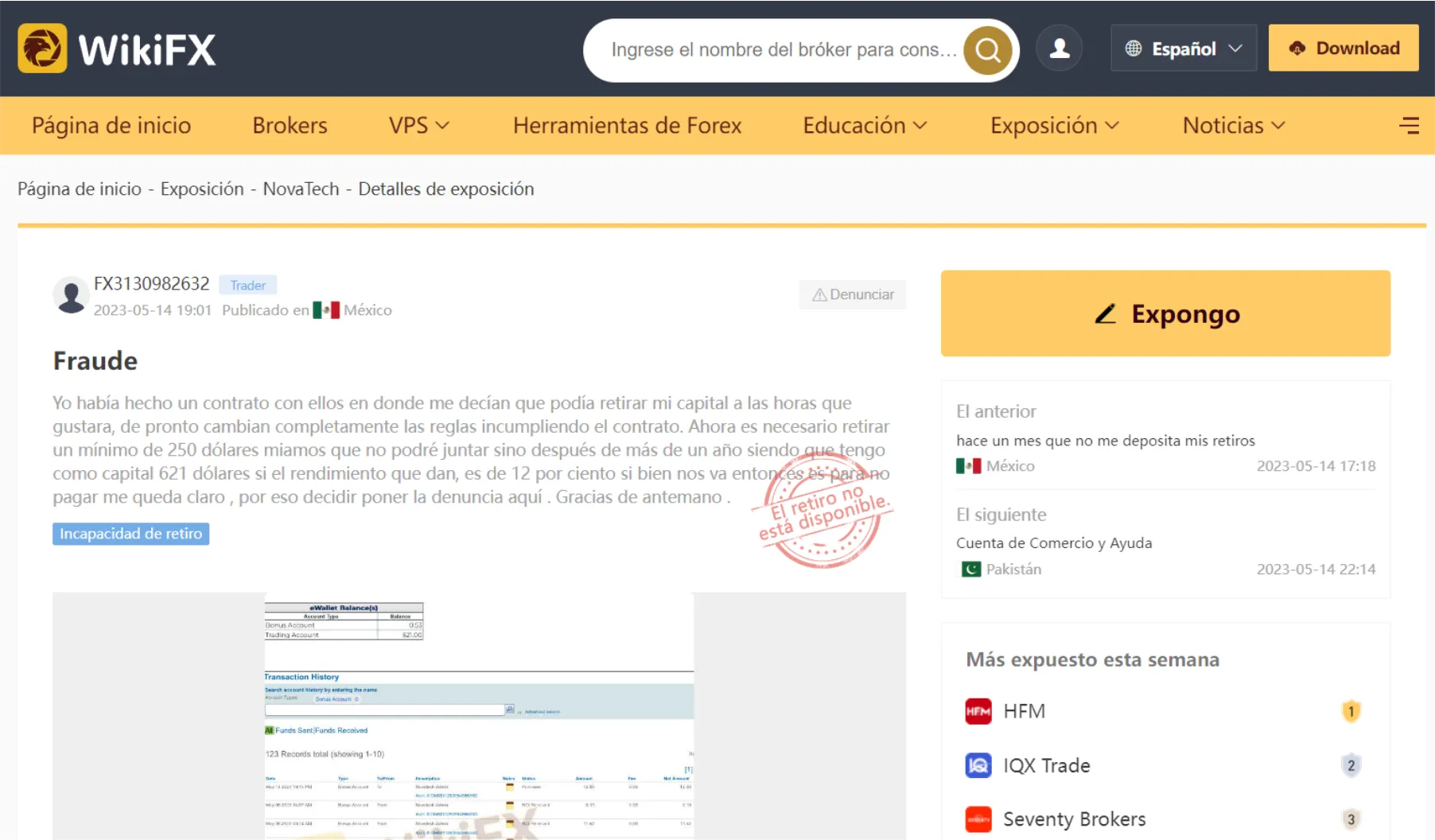This screenshot has width=1435, height=840.
Task: Click the Denunciar report button
Action: tap(853, 295)
